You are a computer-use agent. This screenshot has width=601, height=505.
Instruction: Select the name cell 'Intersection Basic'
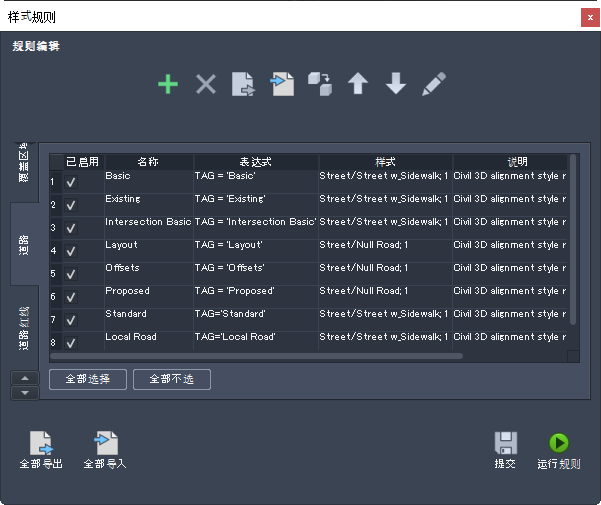click(149, 228)
